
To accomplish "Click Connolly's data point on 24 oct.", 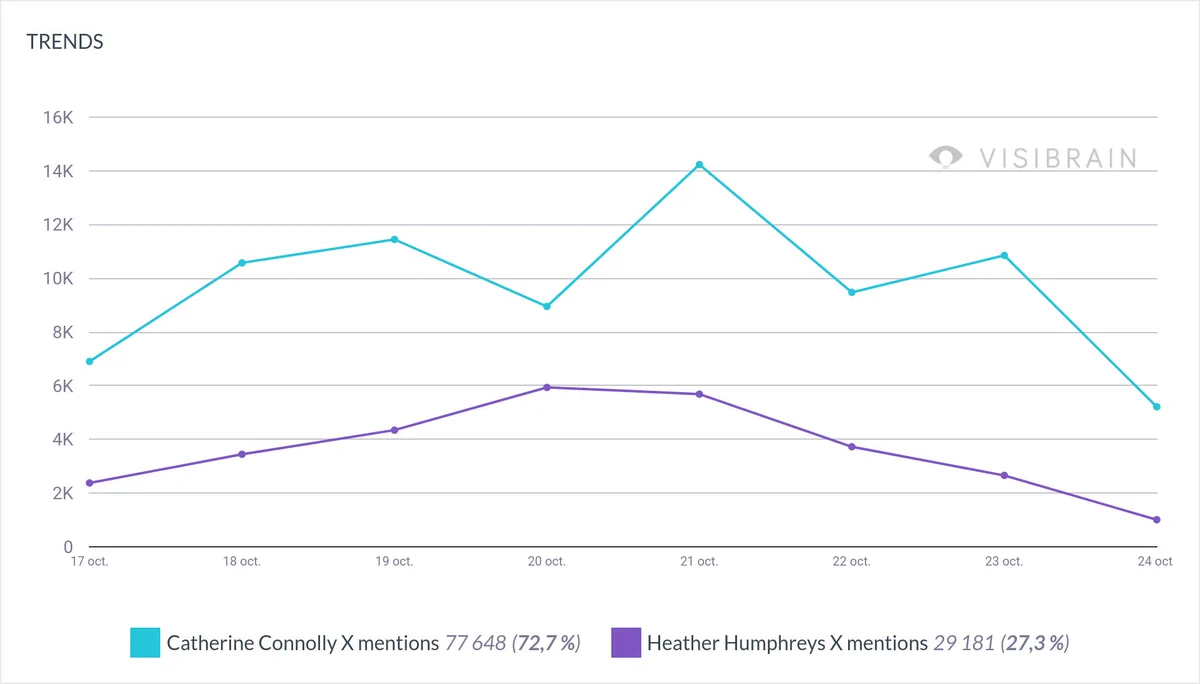I will point(1156,407).
